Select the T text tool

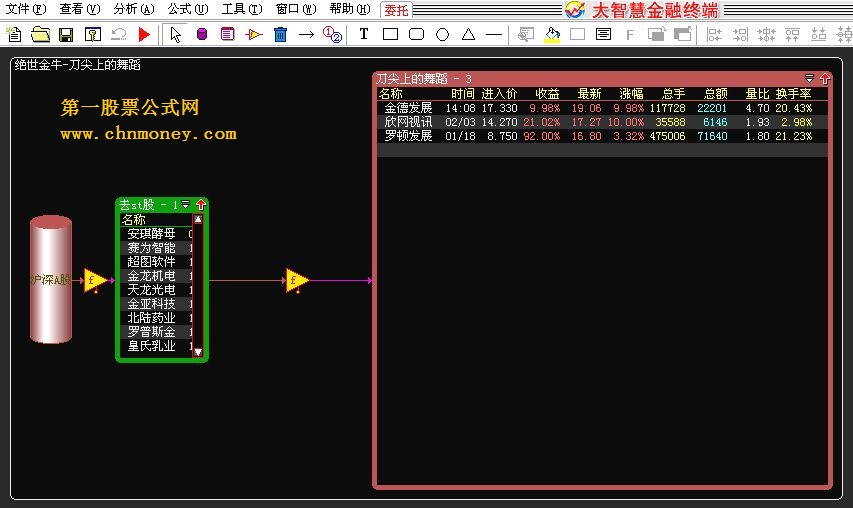click(364, 34)
